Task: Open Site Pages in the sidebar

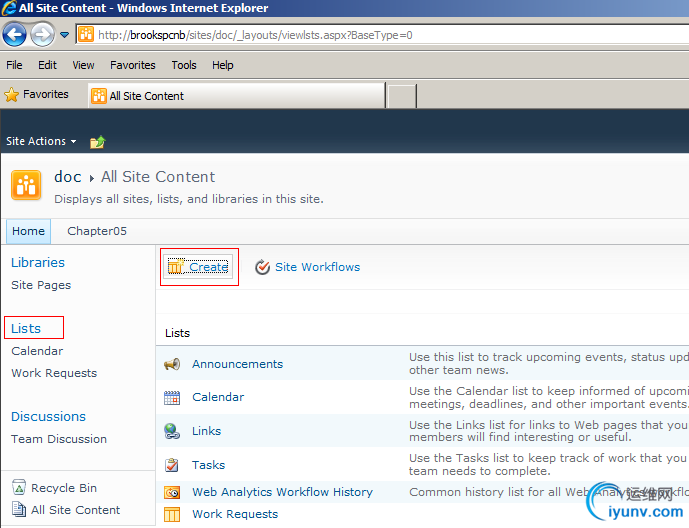Action: pyautogui.click(x=41, y=285)
